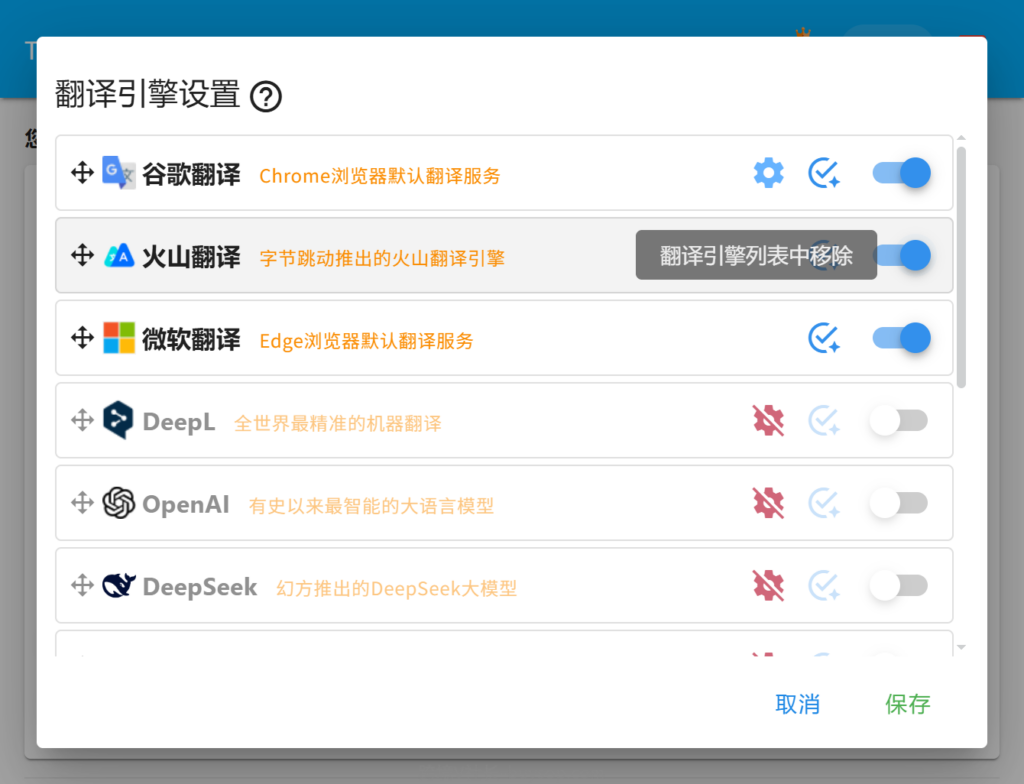The height and width of the screenshot is (784, 1024).
Task: Click the verify check icon for 微软翻译
Action: click(824, 338)
